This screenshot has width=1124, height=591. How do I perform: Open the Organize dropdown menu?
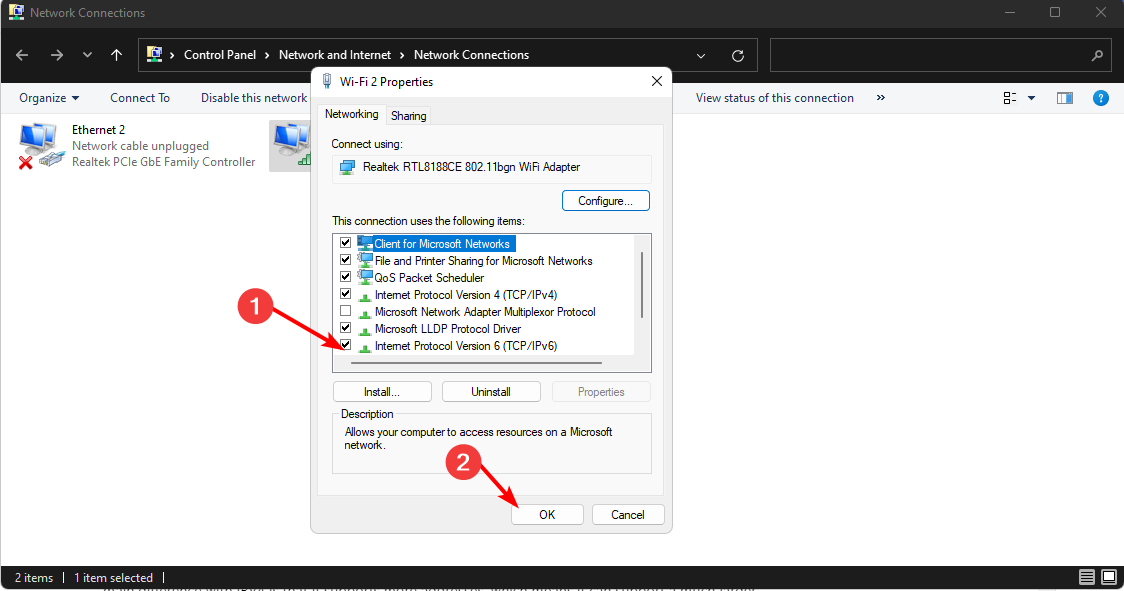[49, 98]
